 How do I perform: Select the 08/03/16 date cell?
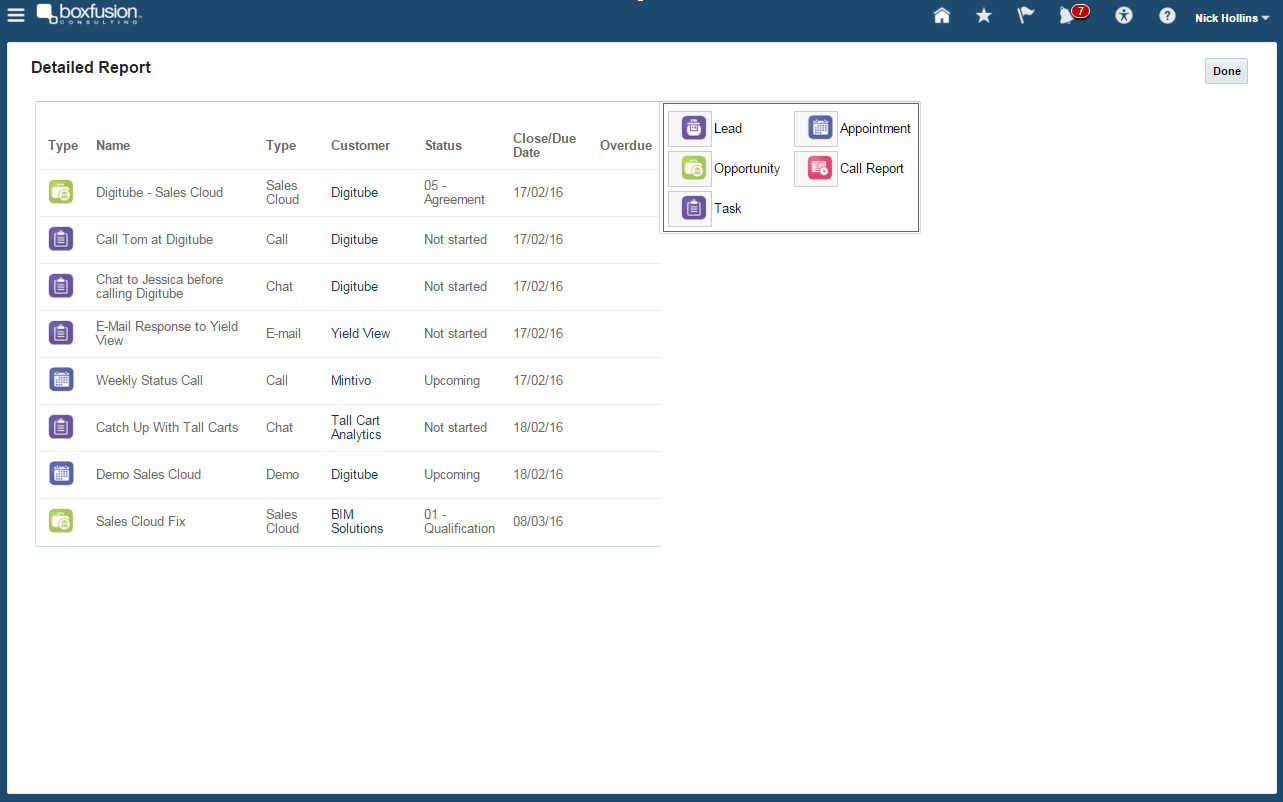point(538,521)
